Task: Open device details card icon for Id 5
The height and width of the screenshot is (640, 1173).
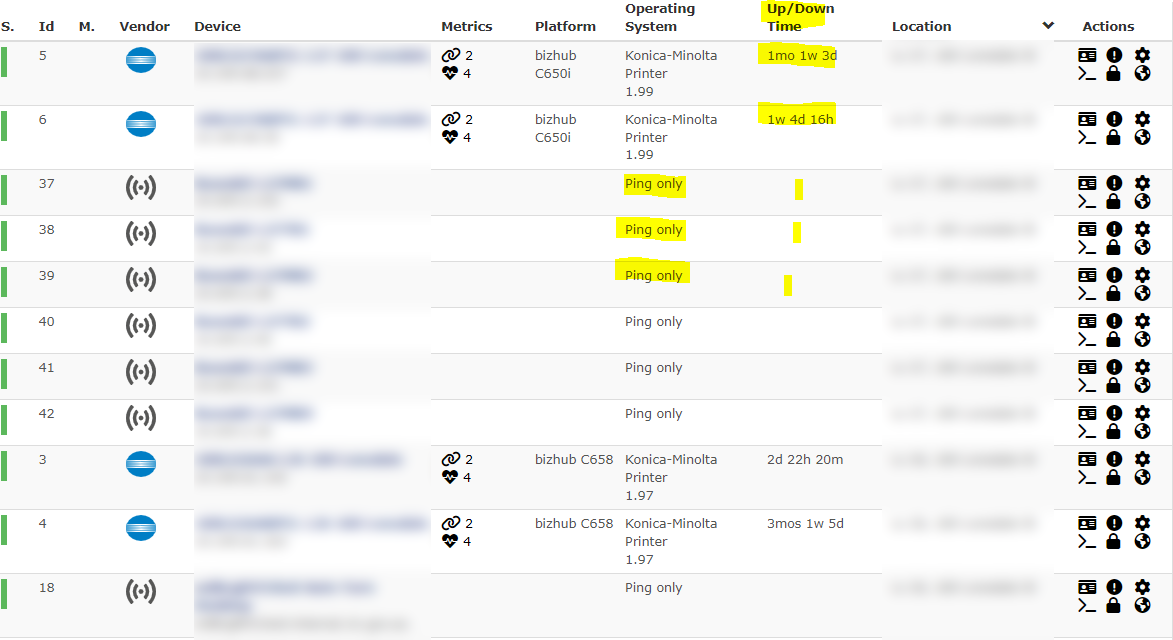Action: (x=1087, y=55)
